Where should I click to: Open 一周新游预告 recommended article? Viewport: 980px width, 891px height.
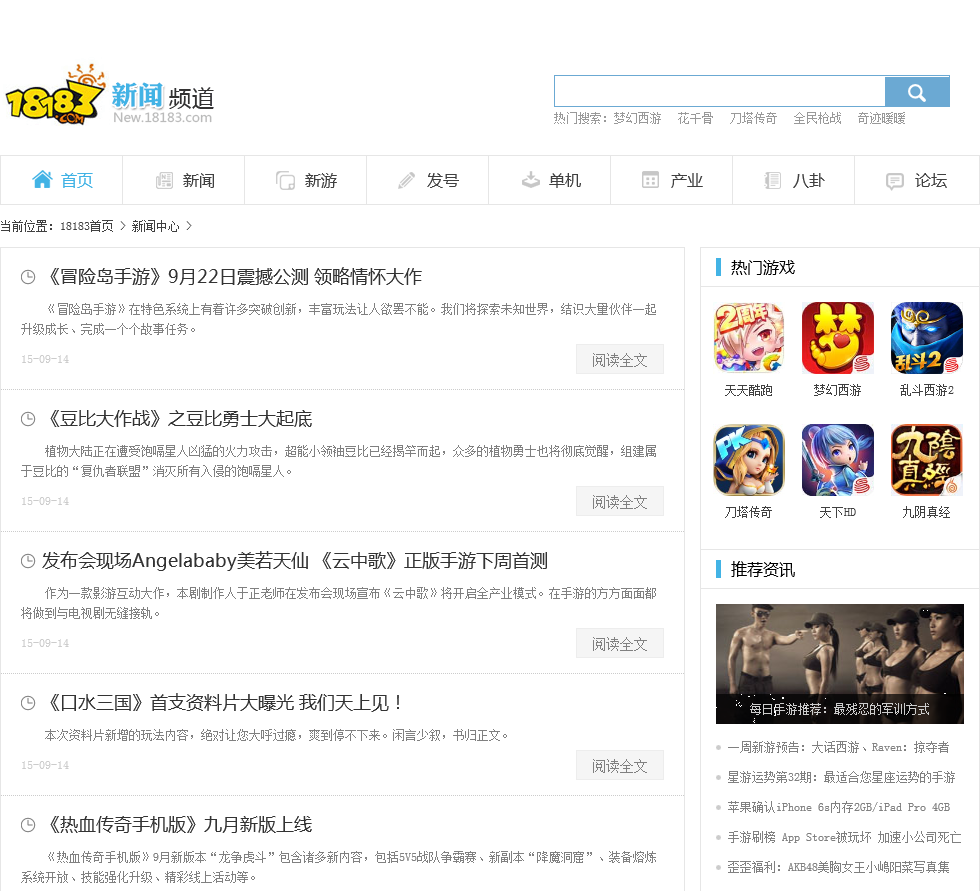click(x=838, y=747)
